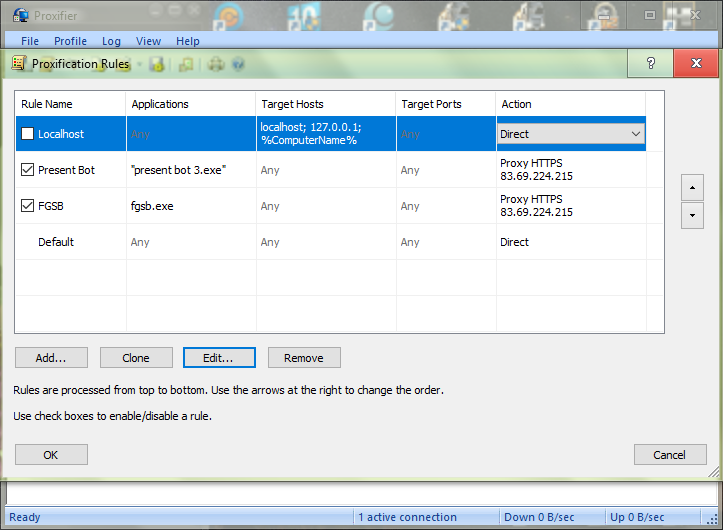Click Present Bot's Any target hosts cell
The width and height of the screenshot is (723, 530).
pos(326,170)
